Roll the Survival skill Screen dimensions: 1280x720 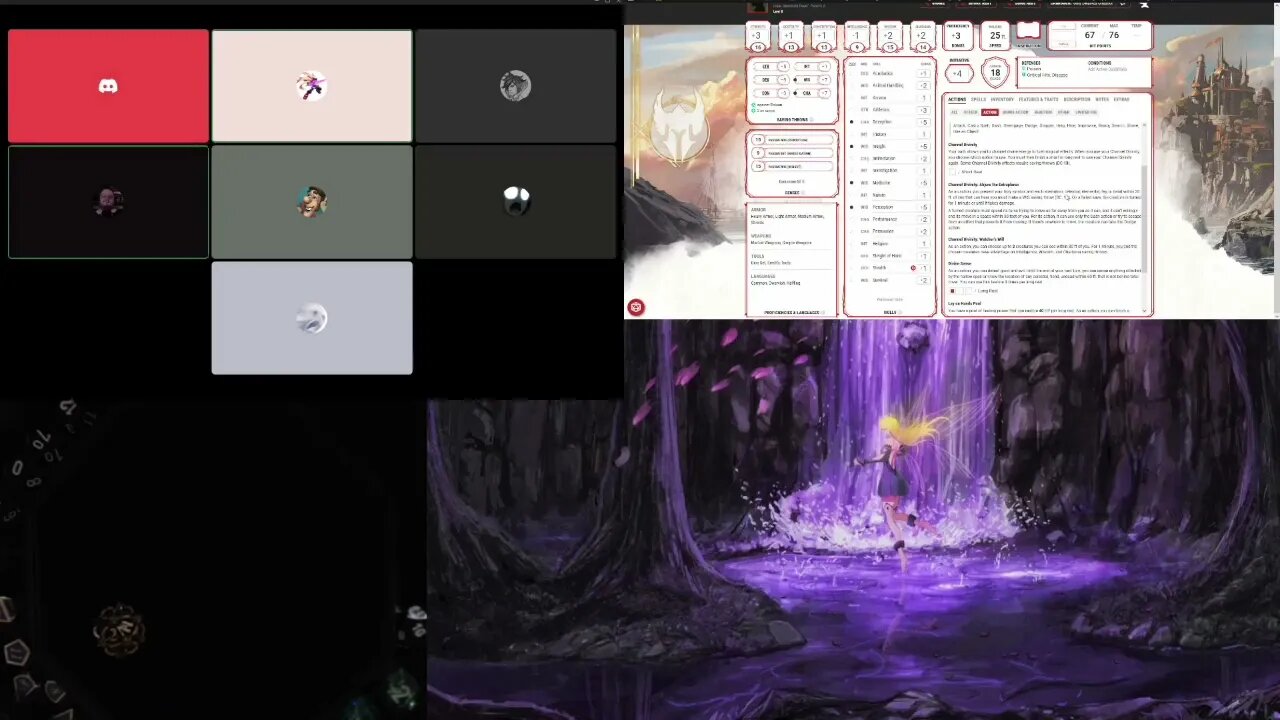point(891,280)
